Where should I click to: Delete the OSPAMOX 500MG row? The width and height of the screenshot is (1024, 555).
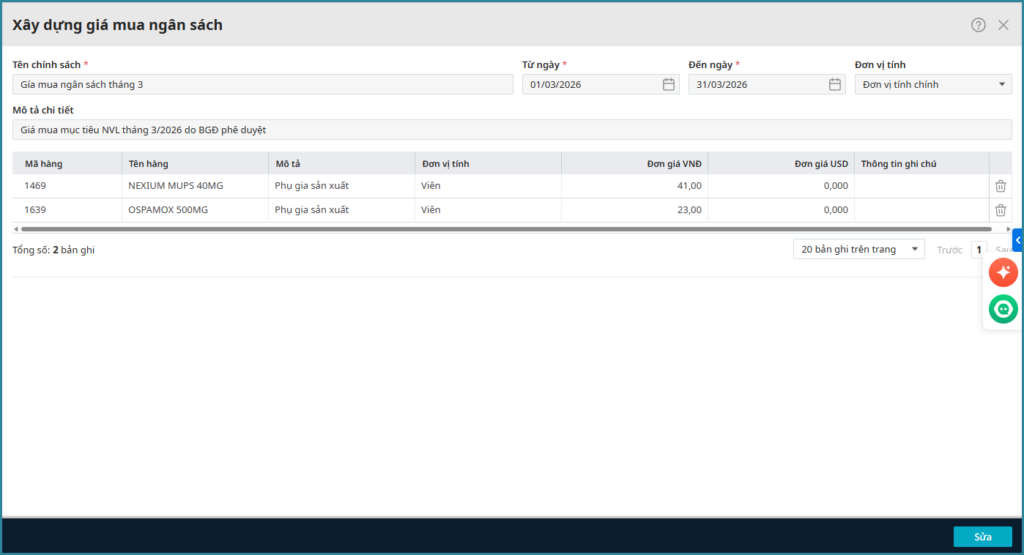(x=1000, y=210)
